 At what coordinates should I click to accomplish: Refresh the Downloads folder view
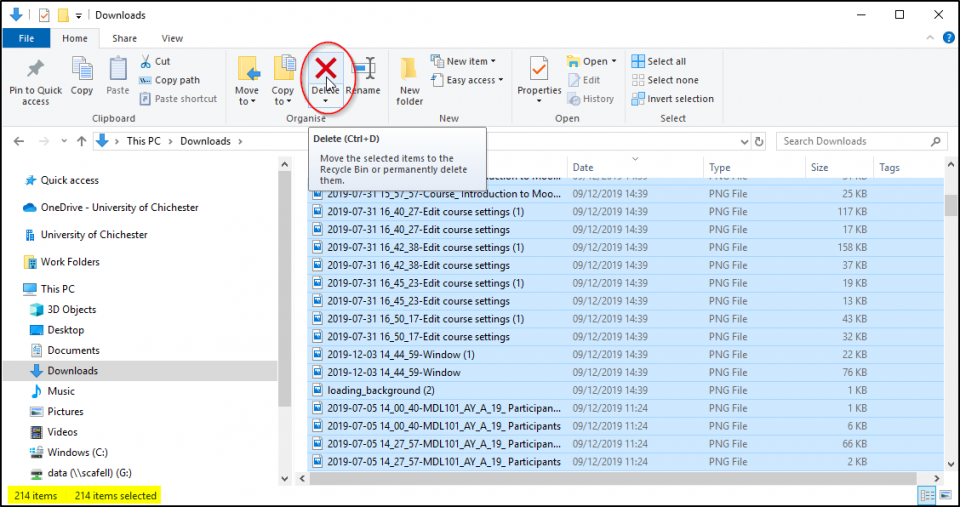(x=759, y=141)
